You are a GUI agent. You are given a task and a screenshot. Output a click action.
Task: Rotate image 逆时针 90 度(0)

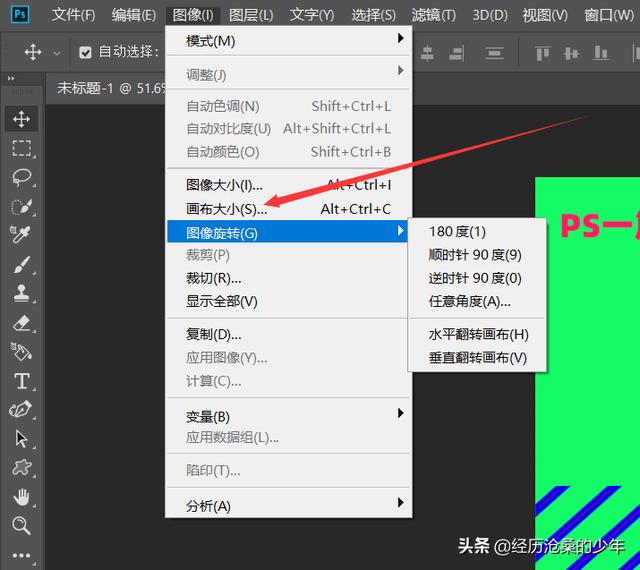tap(477, 278)
